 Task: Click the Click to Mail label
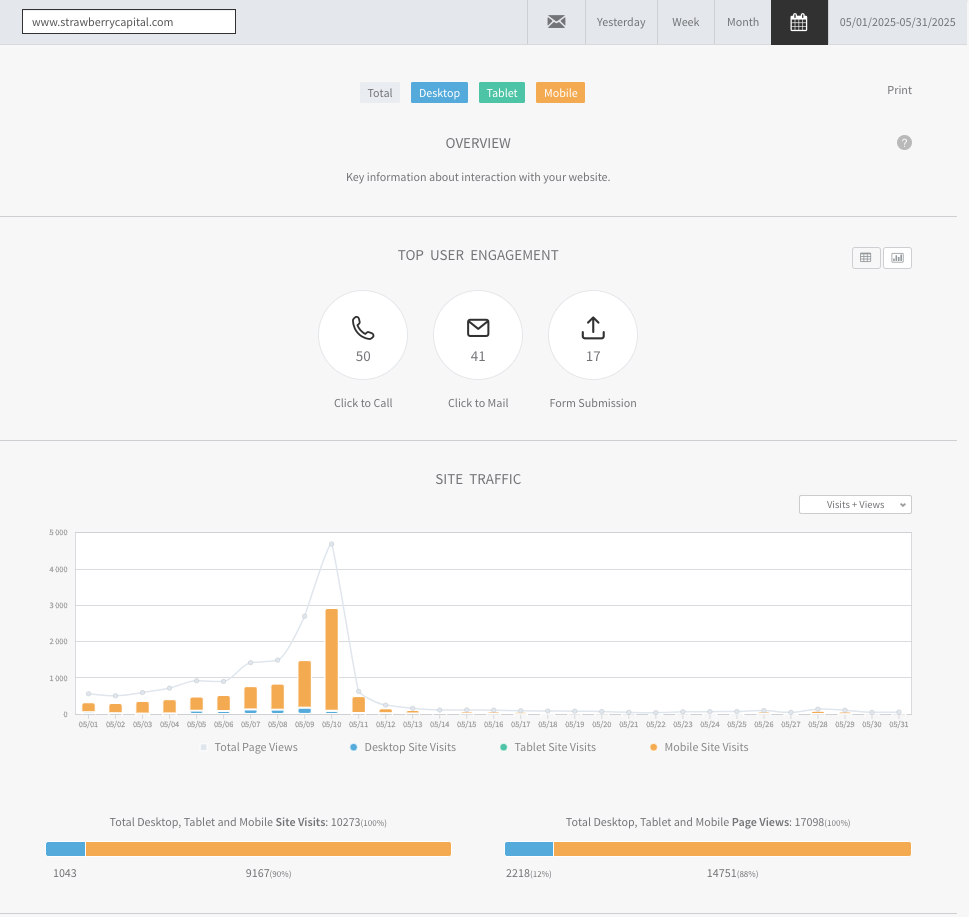point(478,403)
